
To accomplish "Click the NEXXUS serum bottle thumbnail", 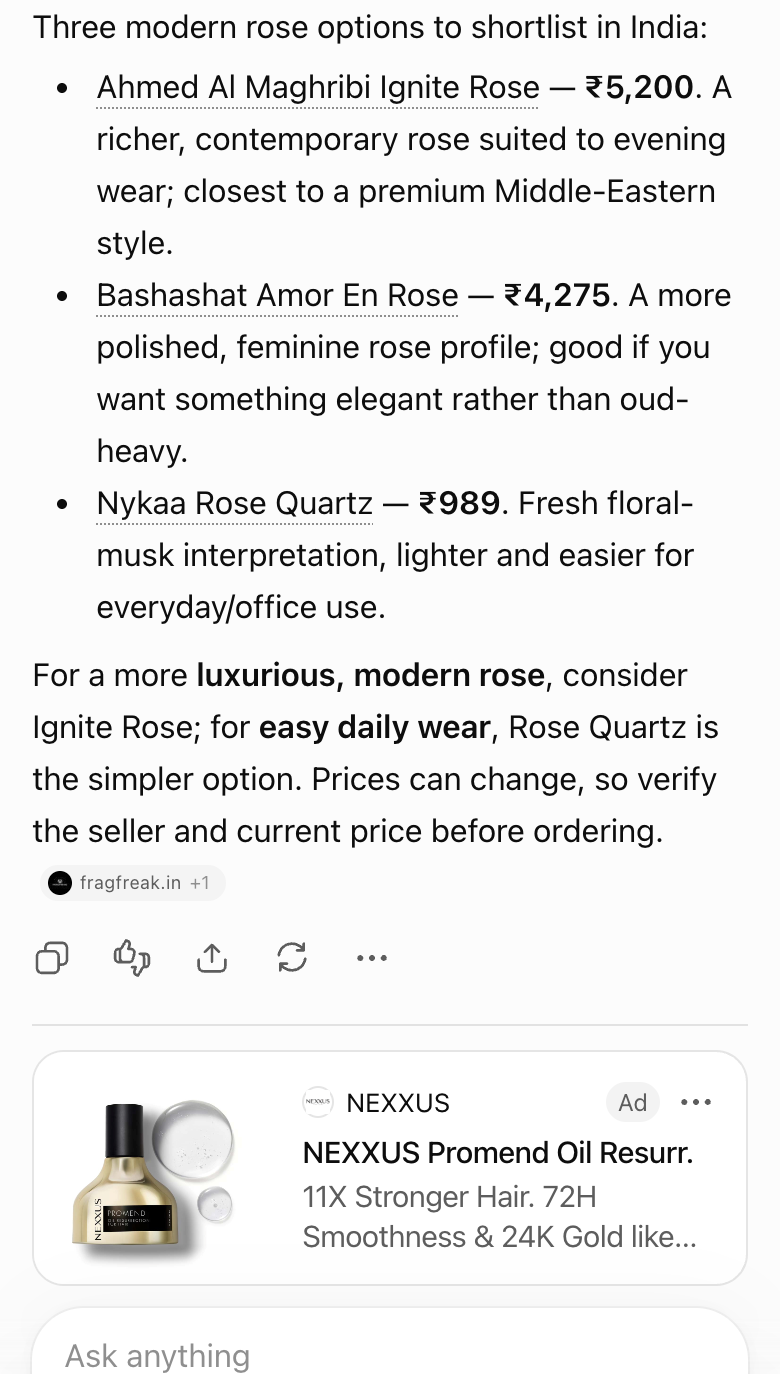I will point(153,1168).
